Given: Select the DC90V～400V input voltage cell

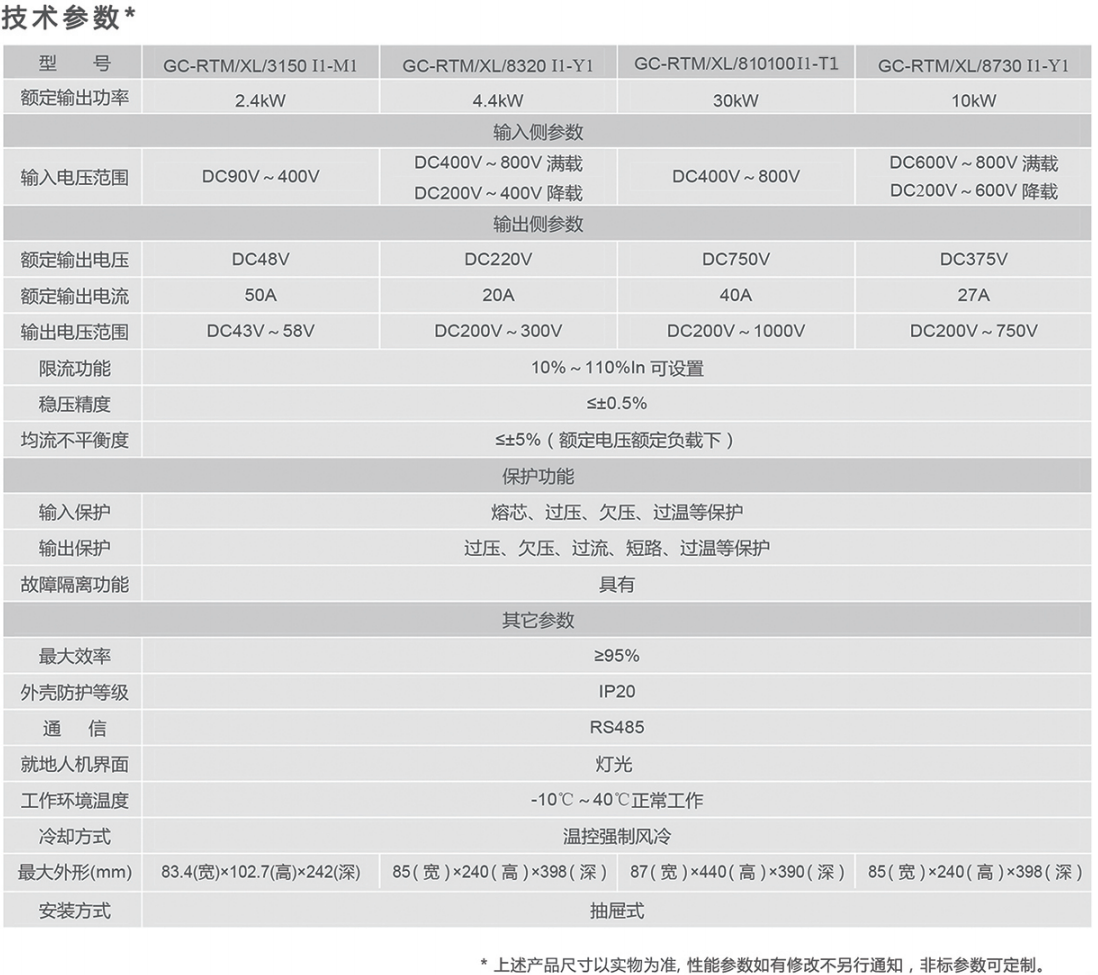Looking at the screenshot, I should [261, 176].
